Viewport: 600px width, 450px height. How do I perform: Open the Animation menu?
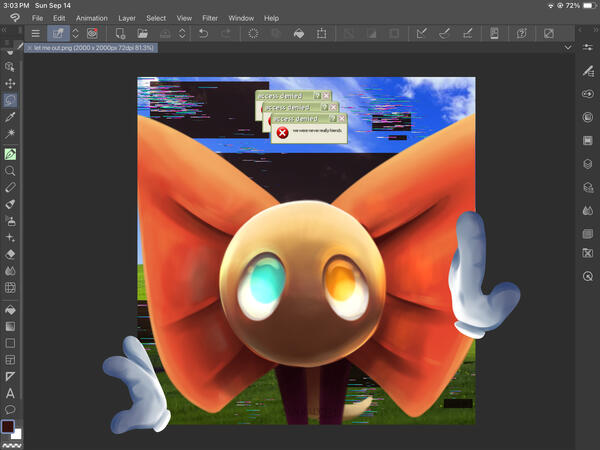pyautogui.click(x=91, y=18)
